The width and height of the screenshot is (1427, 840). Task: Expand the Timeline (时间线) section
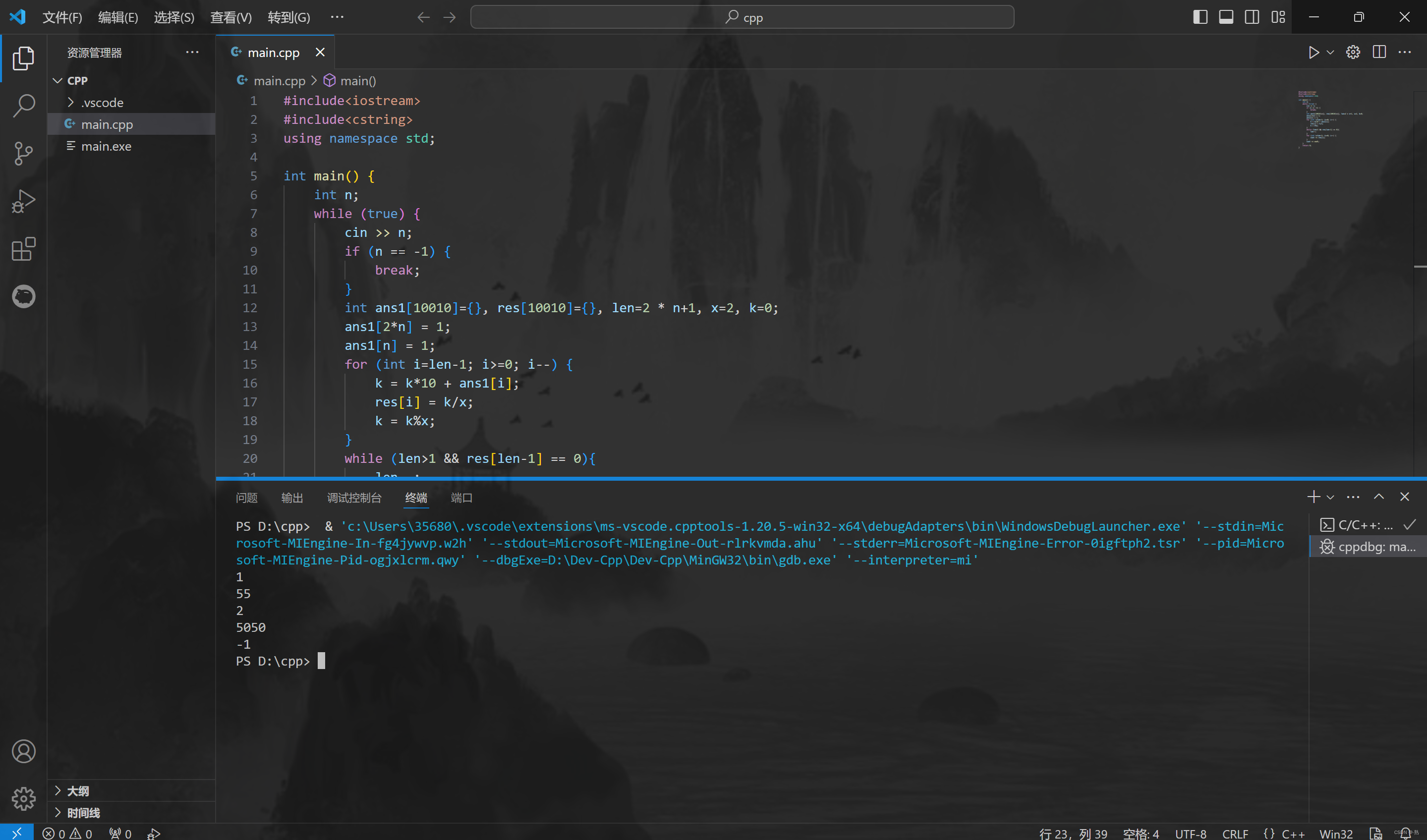(131, 813)
